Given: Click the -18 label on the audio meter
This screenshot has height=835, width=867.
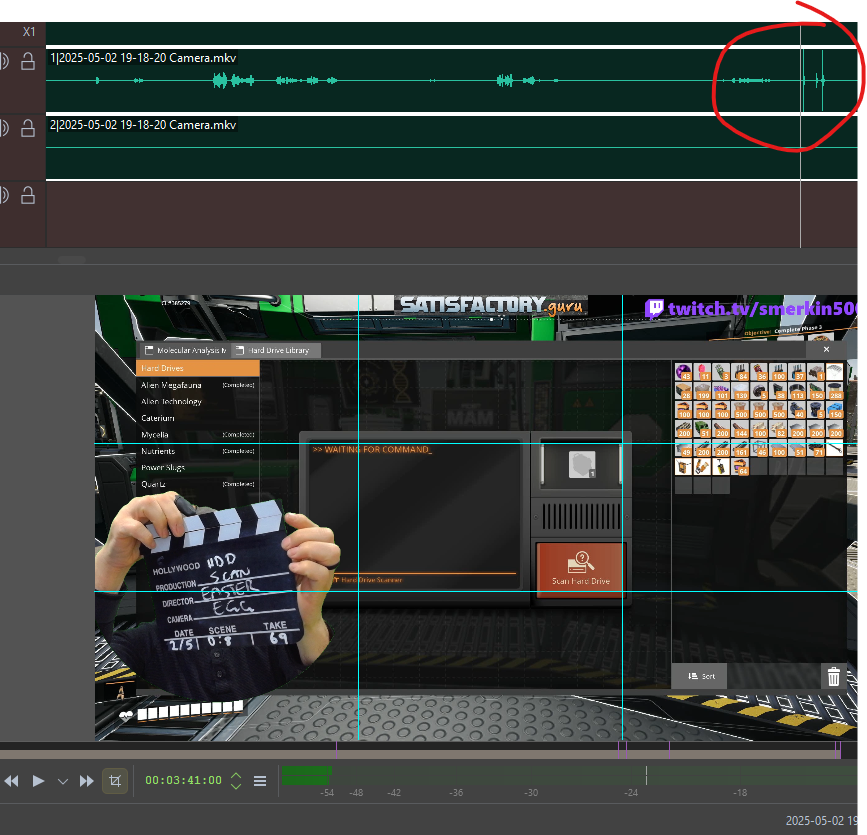Looking at the screenshot, I should [740, 792].
